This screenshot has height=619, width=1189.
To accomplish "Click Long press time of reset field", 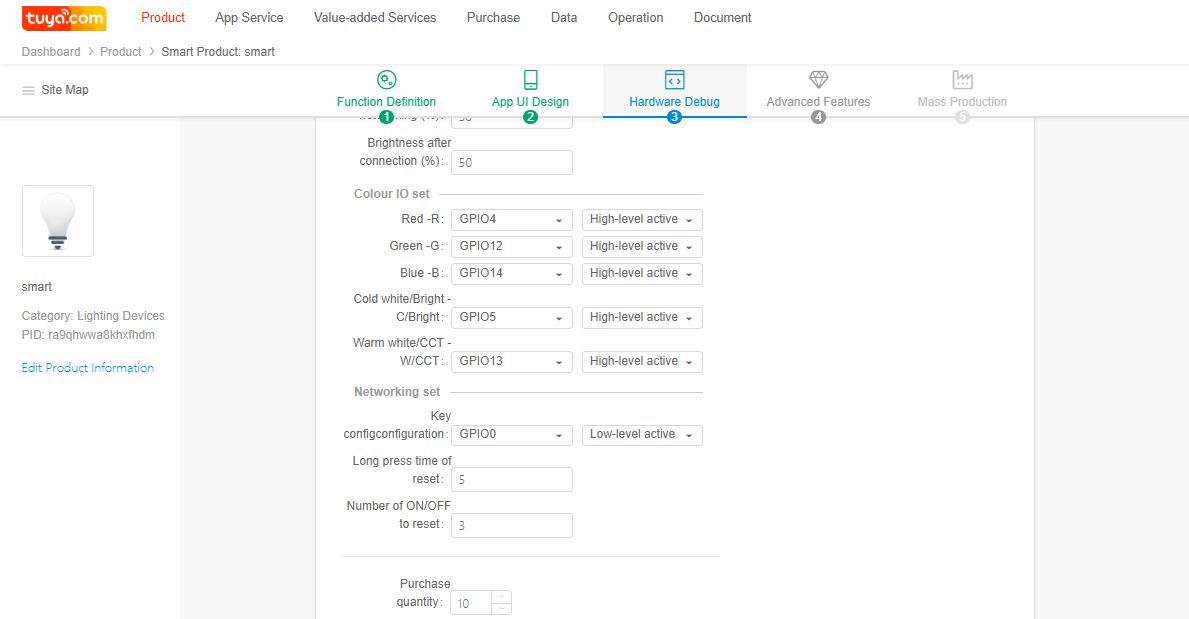I will [512, 479].
